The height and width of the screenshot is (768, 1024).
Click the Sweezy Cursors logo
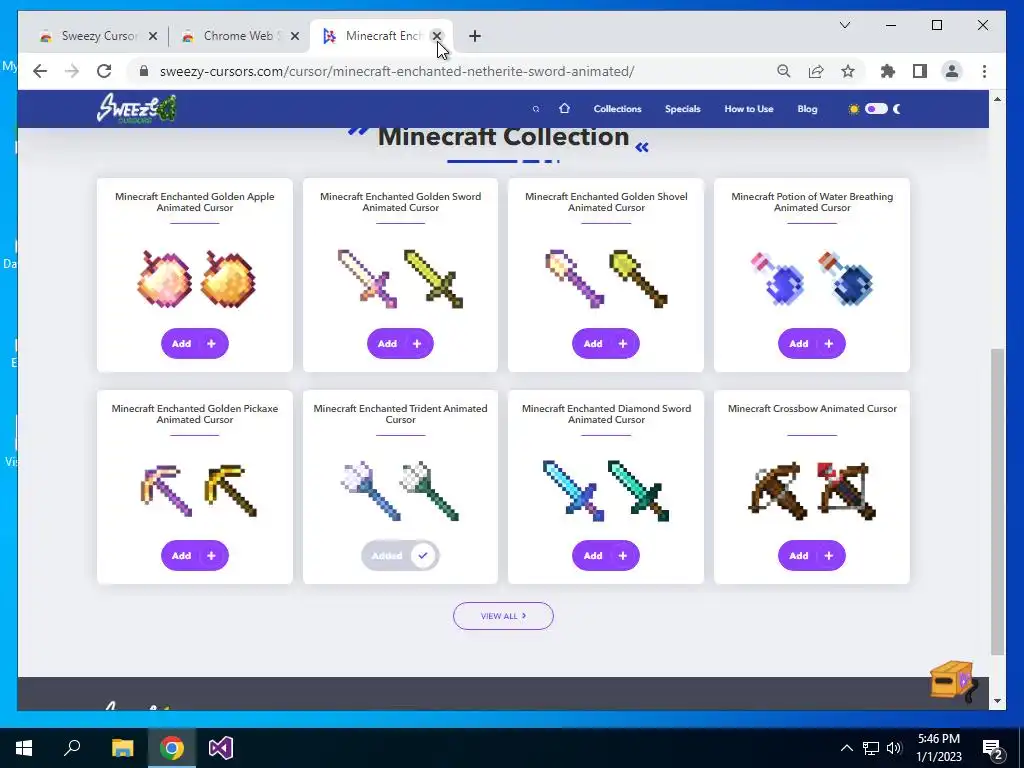136,108
